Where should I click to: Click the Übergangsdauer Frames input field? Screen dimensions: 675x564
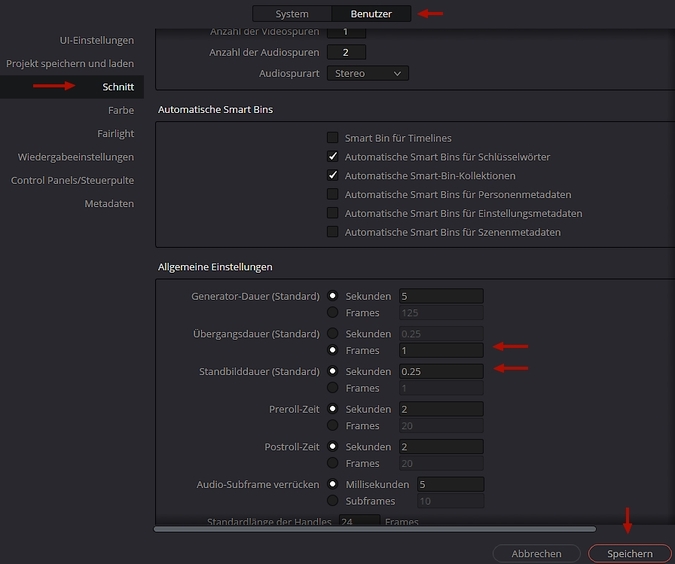[x=440, y=350]
